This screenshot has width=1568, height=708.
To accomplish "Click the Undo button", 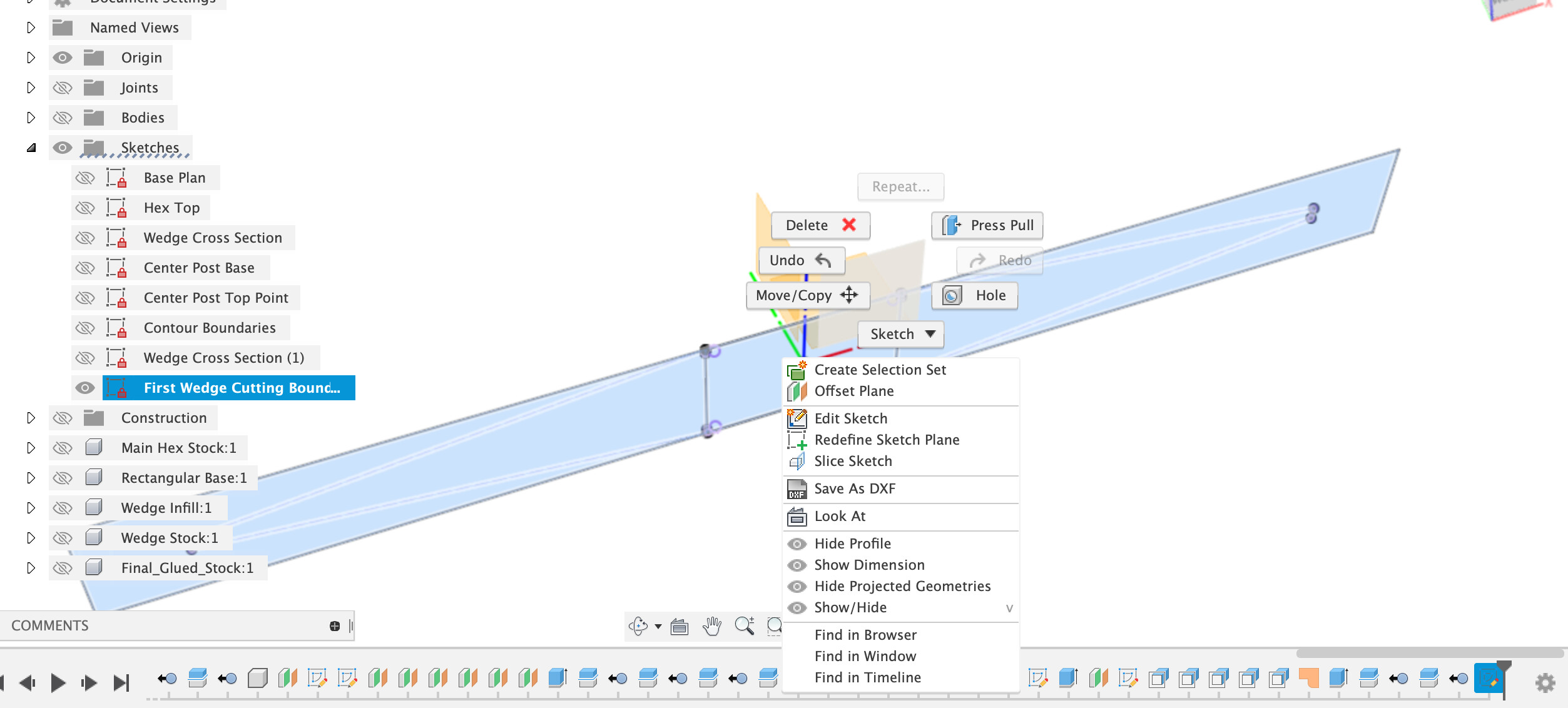I will (802, 260).
